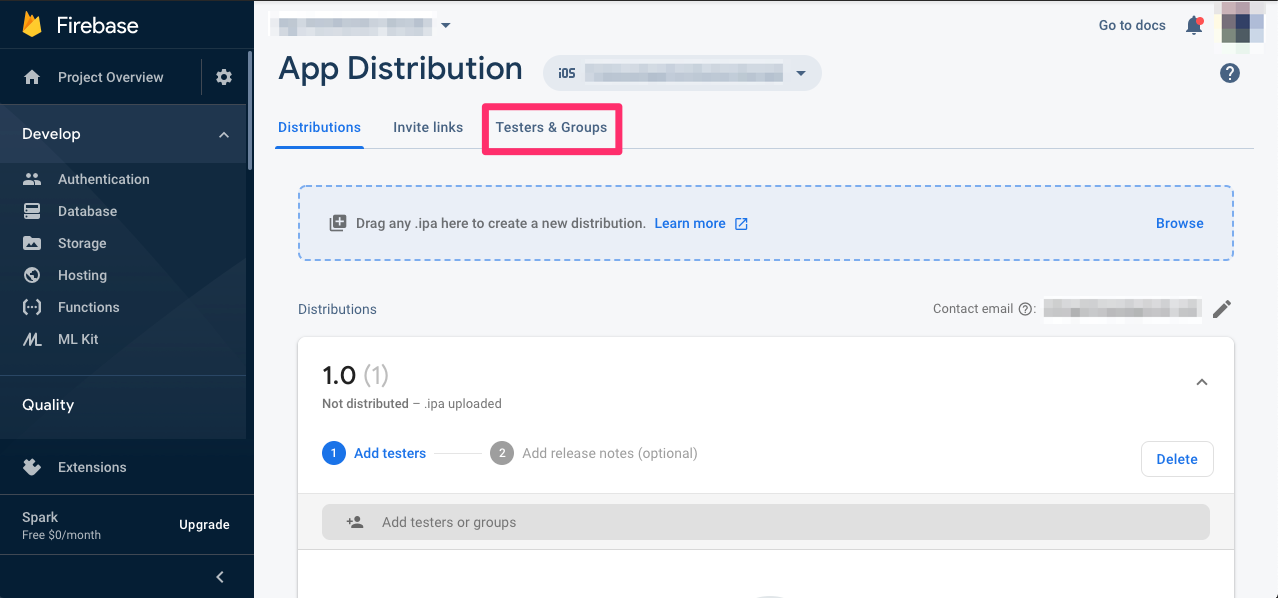This screenshot has width=1278, height=598.
Task: Switch to the Distributions tab
Action: (x=319, y=127)
